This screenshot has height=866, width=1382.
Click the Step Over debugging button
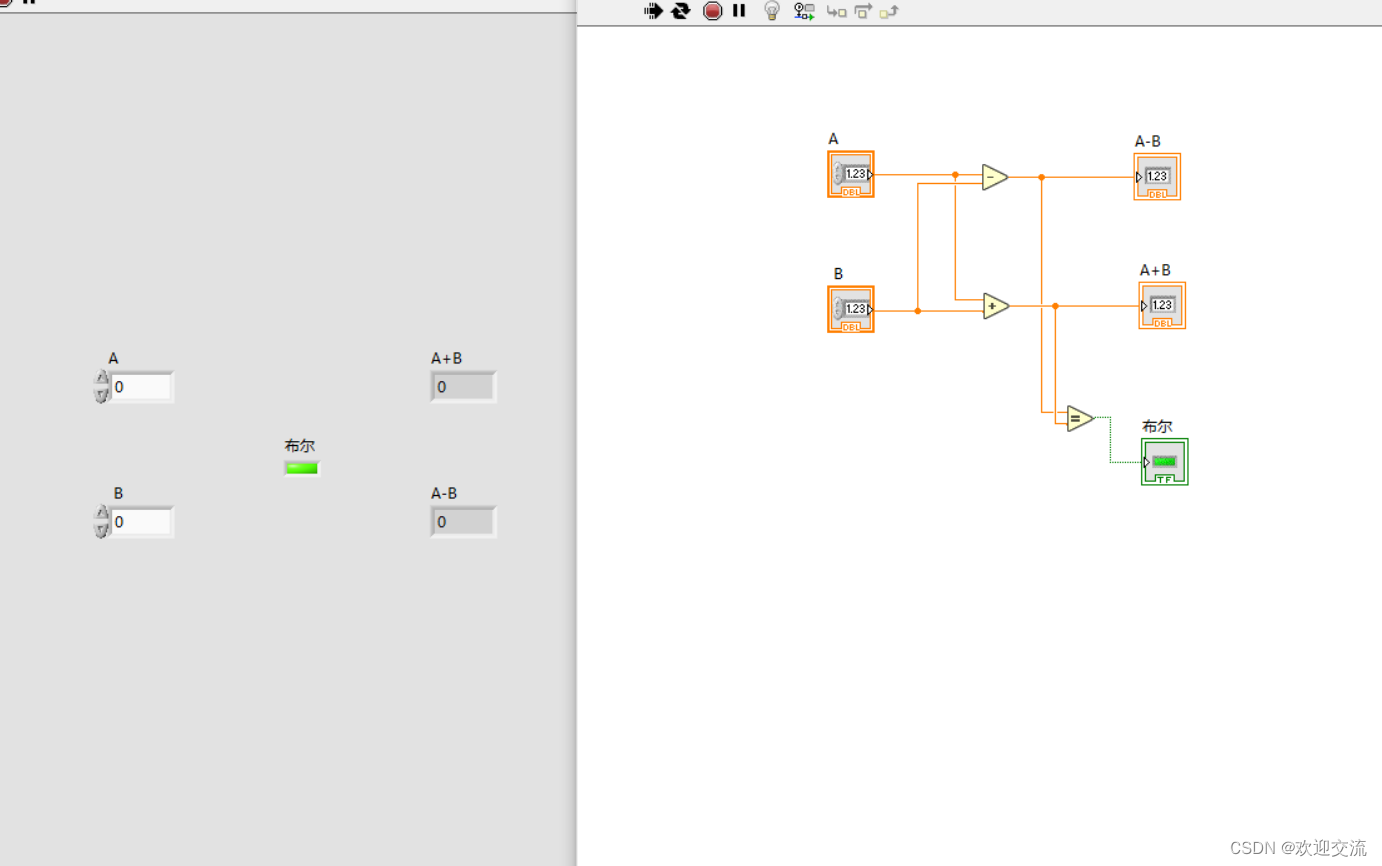863,12
